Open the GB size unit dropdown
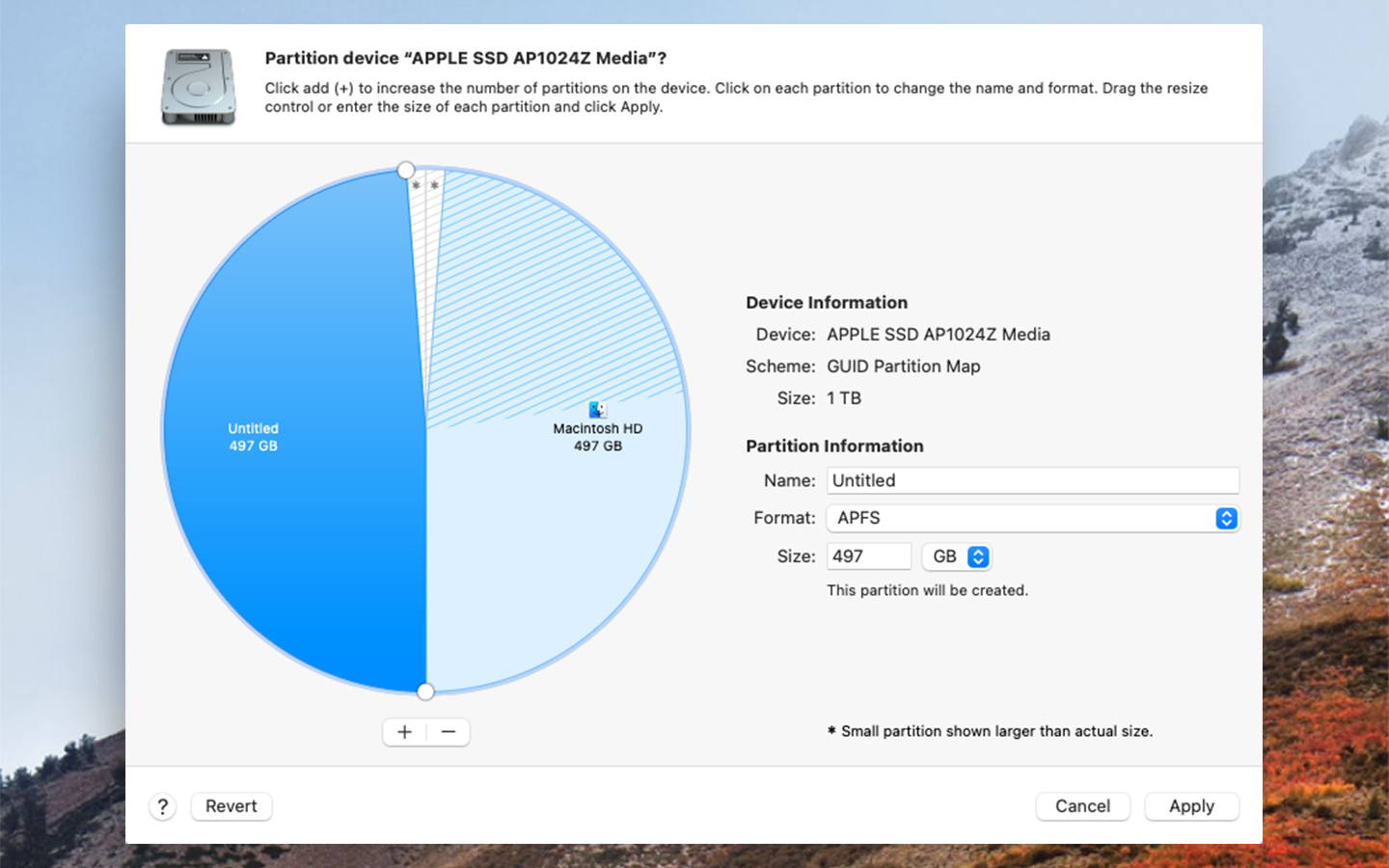The width and height of the screenshot is (1389, 868). tap(956, 556)
